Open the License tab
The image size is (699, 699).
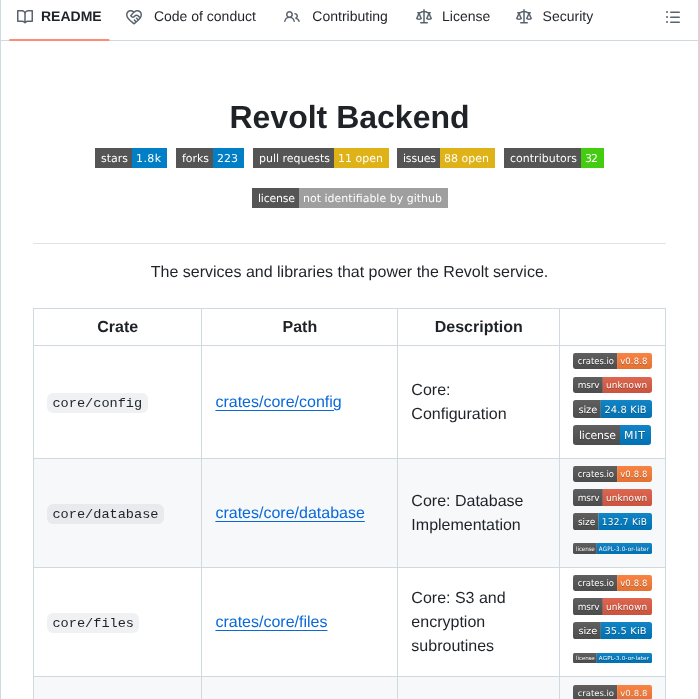[453, 16]
